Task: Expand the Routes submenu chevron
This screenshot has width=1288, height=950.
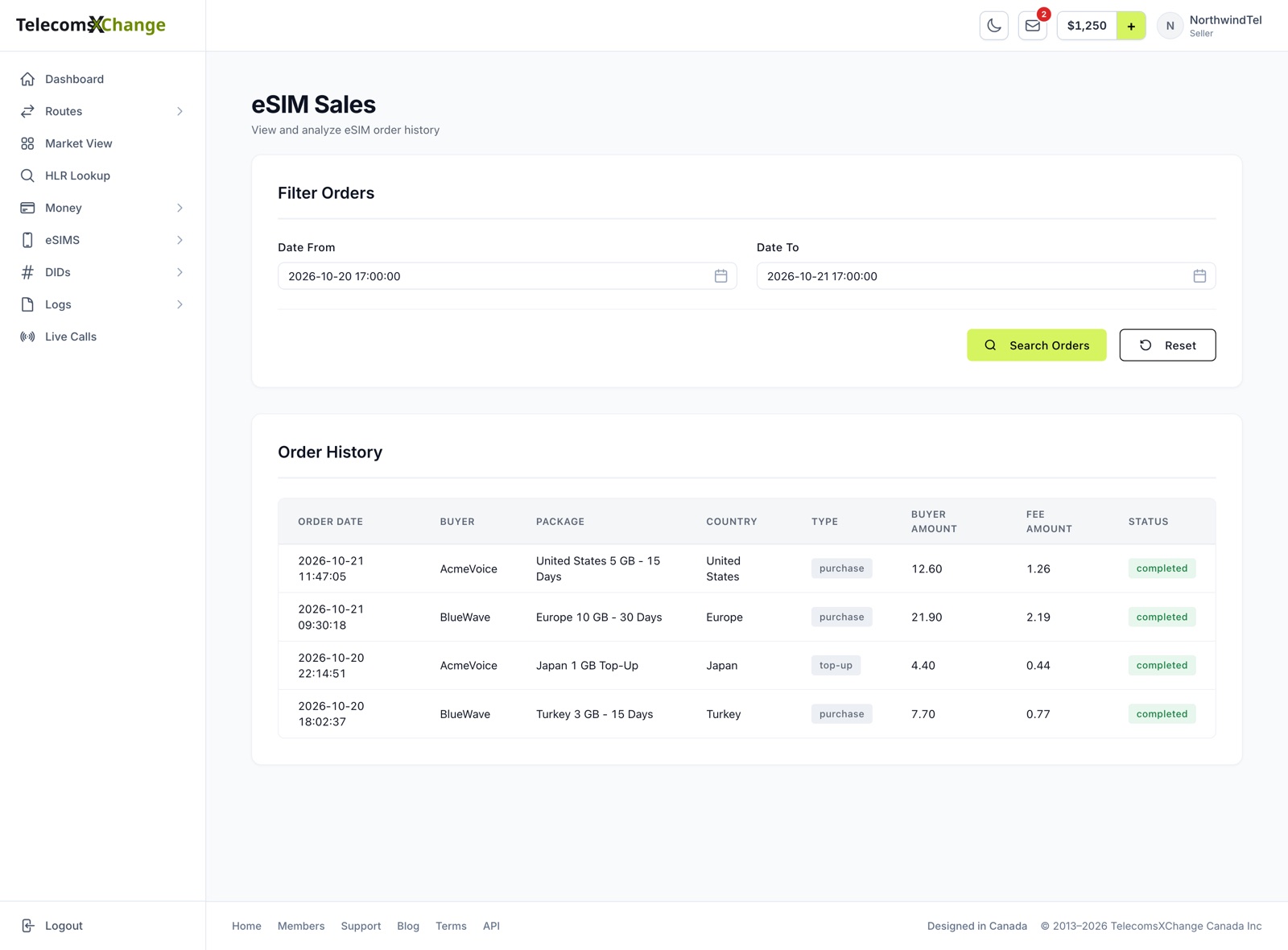Action: 180,111
